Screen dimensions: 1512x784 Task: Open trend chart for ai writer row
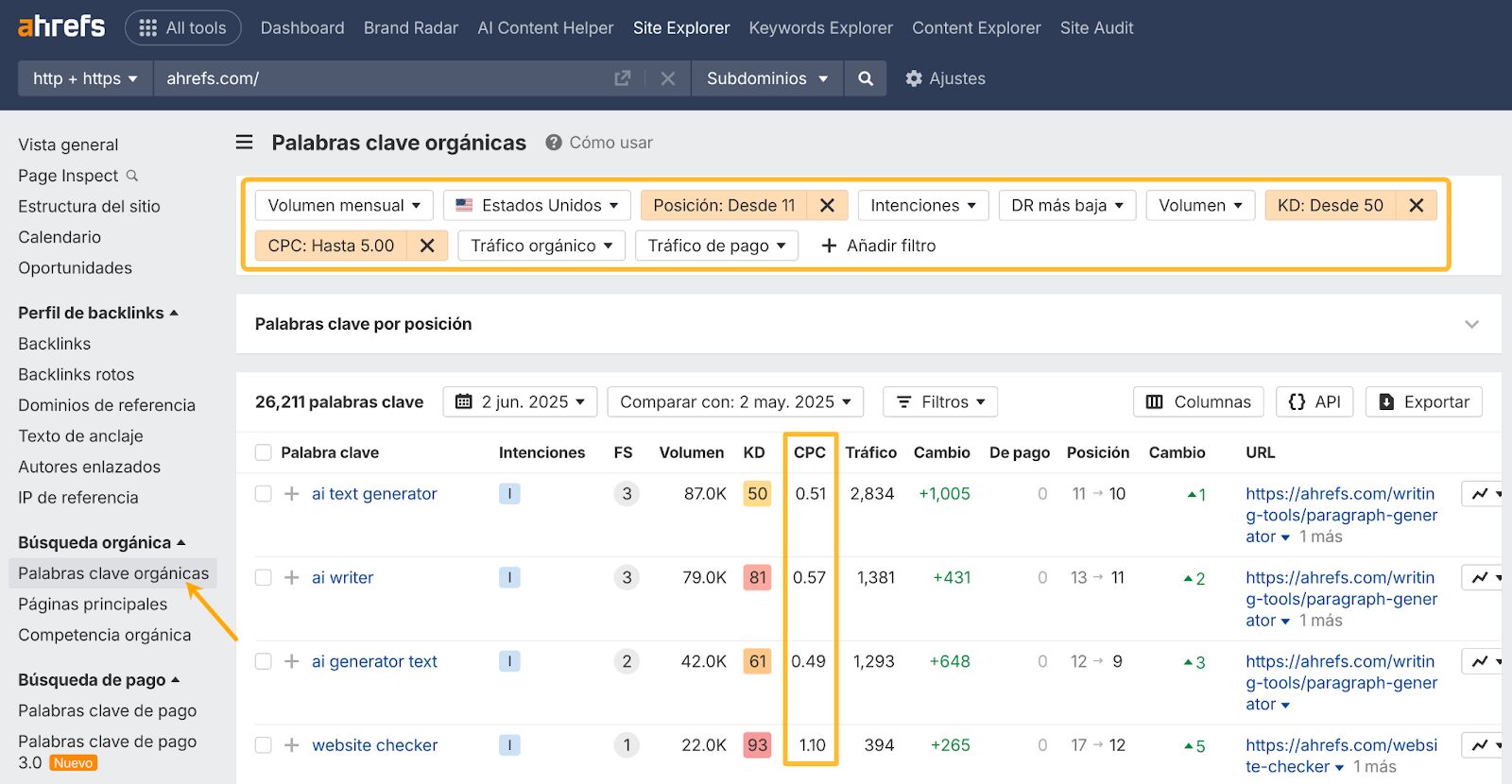pyautogui.click(x=1482, y=578)
